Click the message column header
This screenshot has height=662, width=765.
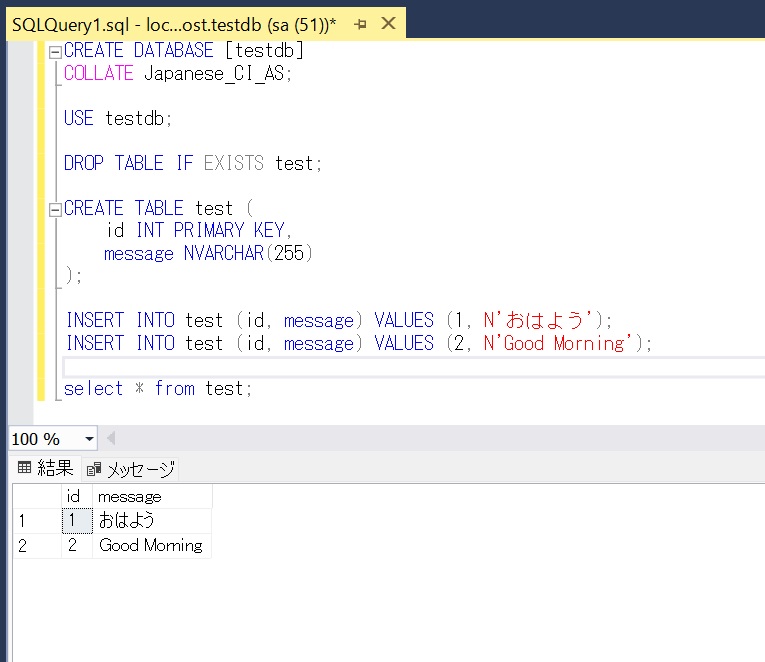[x=152, y=496]
